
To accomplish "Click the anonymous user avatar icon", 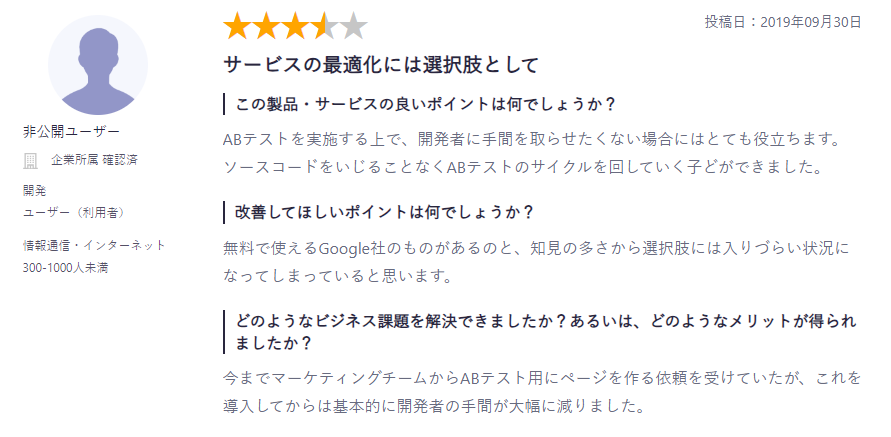I will 97,65.
